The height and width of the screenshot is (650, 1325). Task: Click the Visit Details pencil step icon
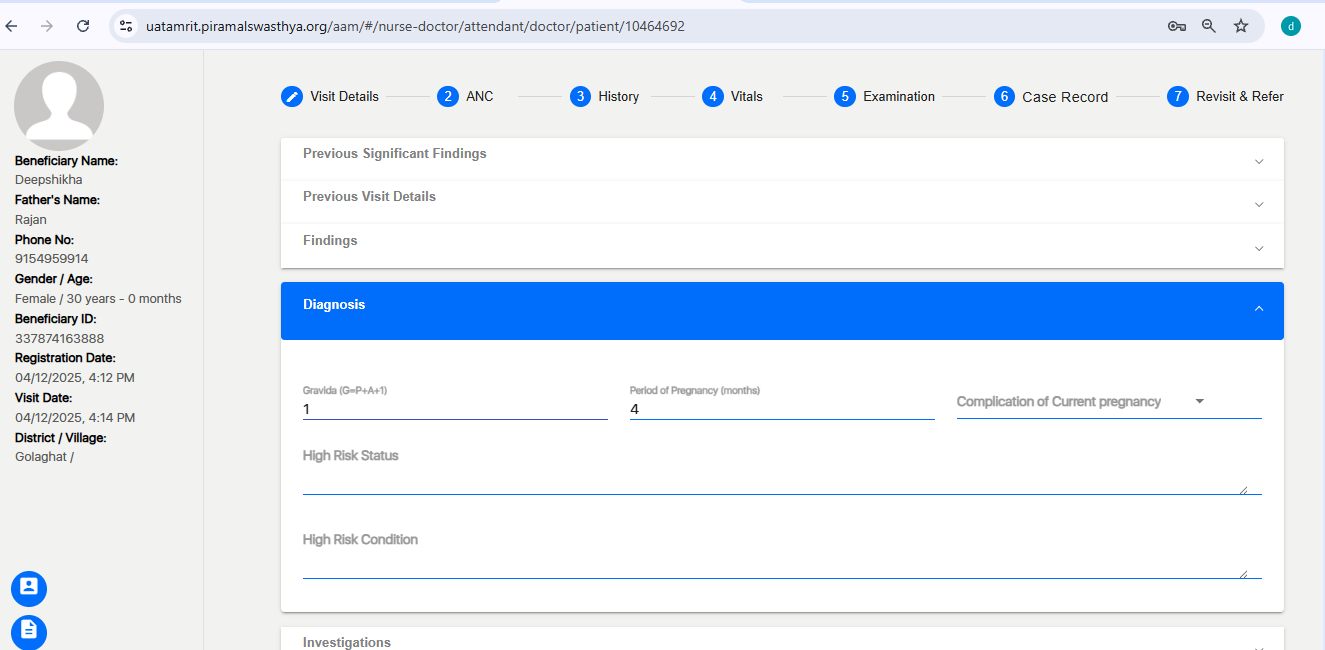(x=292, y=97)
